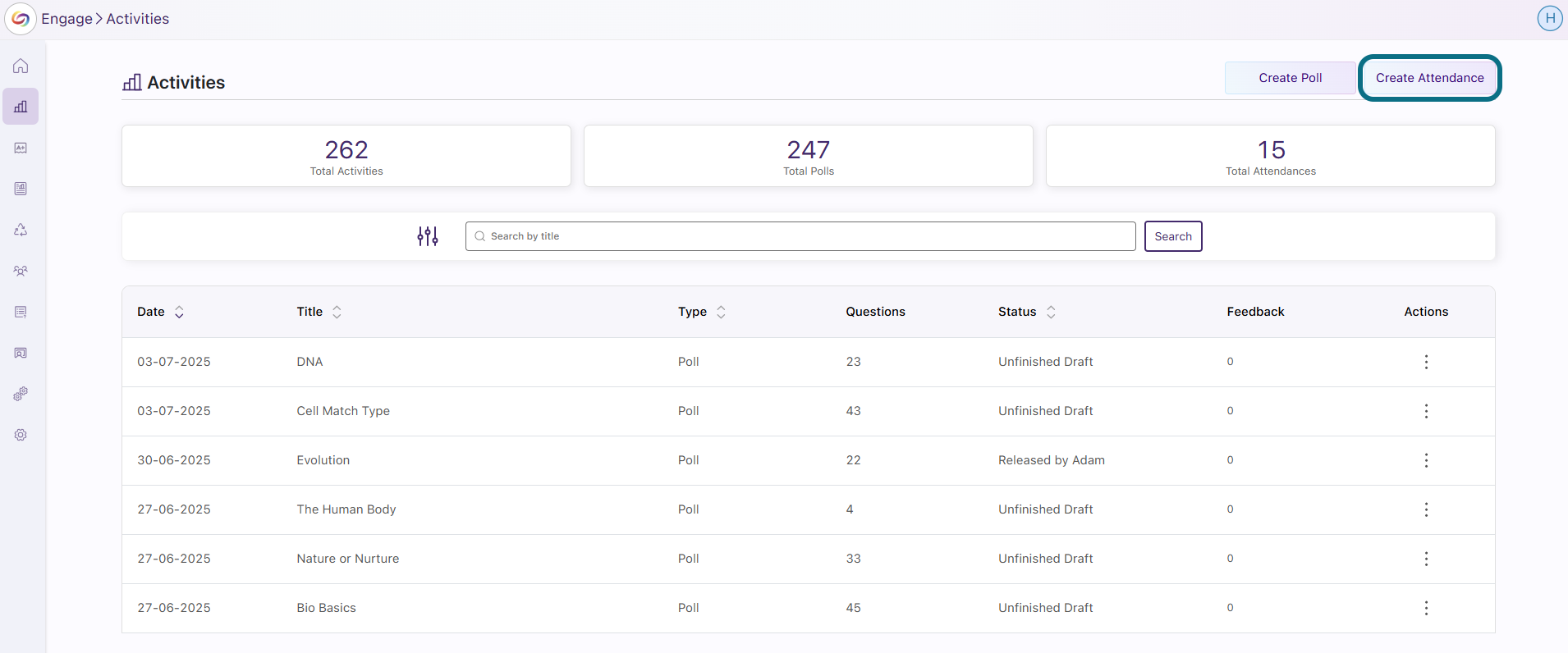Click the Engage breadcrumb link
The image size is (1568, 653).
tap(67, 19)
